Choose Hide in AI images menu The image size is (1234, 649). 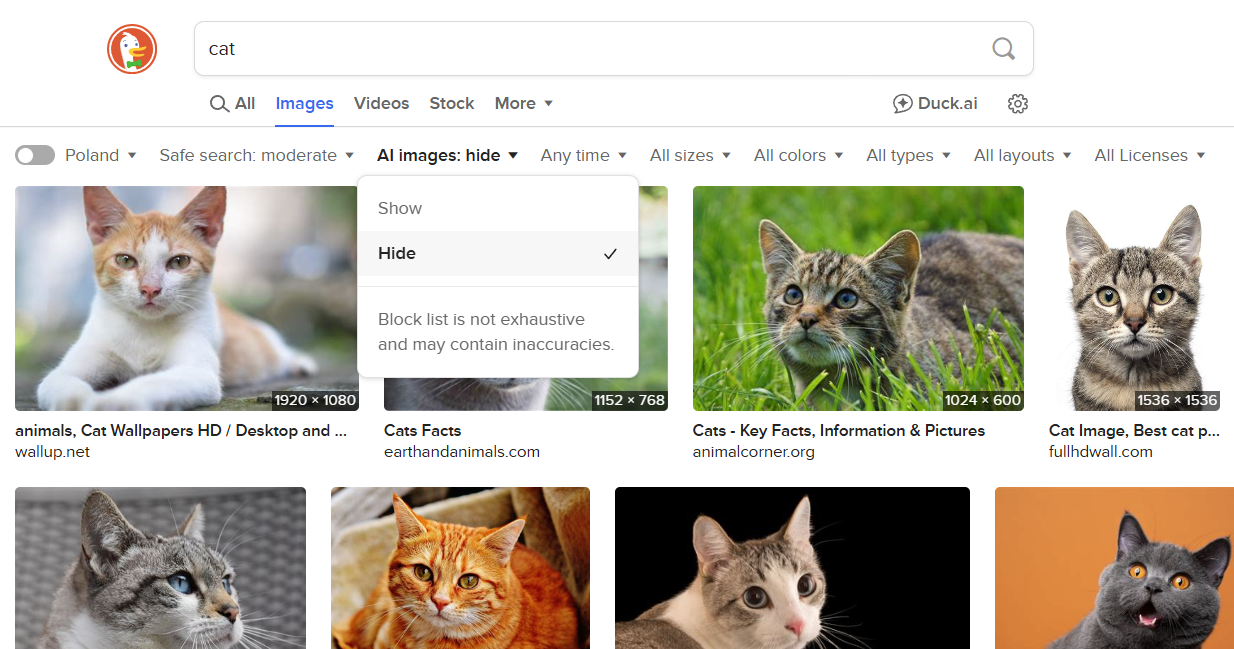(498, 253)
